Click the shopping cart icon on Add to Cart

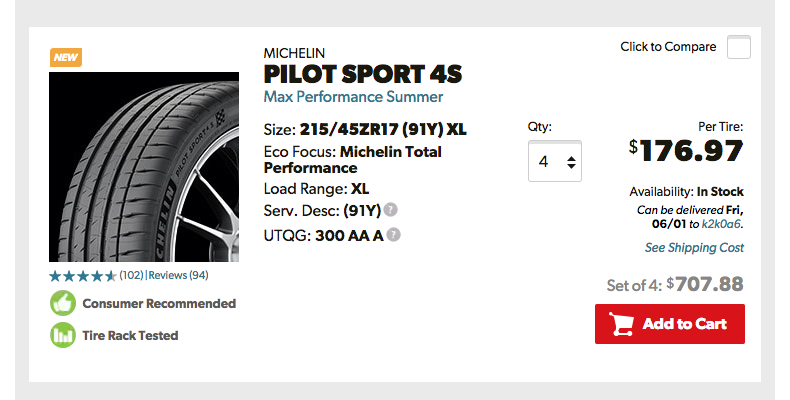[622, 324]
